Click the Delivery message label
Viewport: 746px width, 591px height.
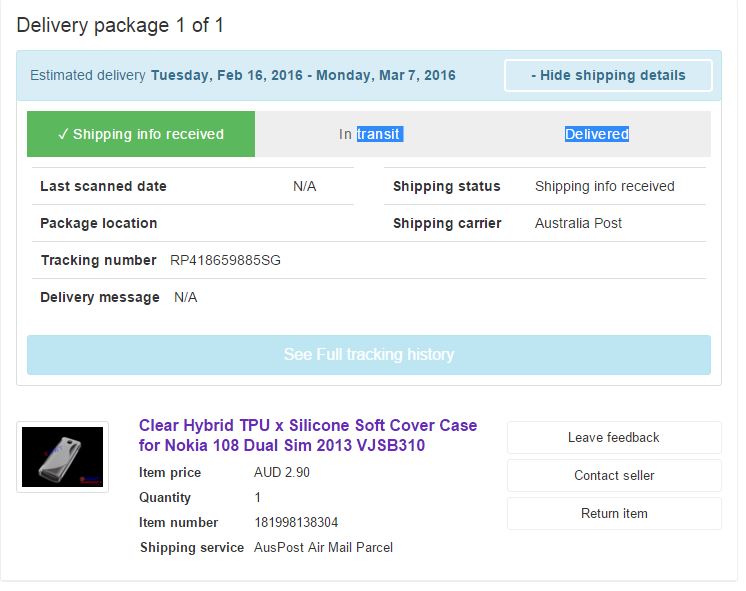(100, 297)
